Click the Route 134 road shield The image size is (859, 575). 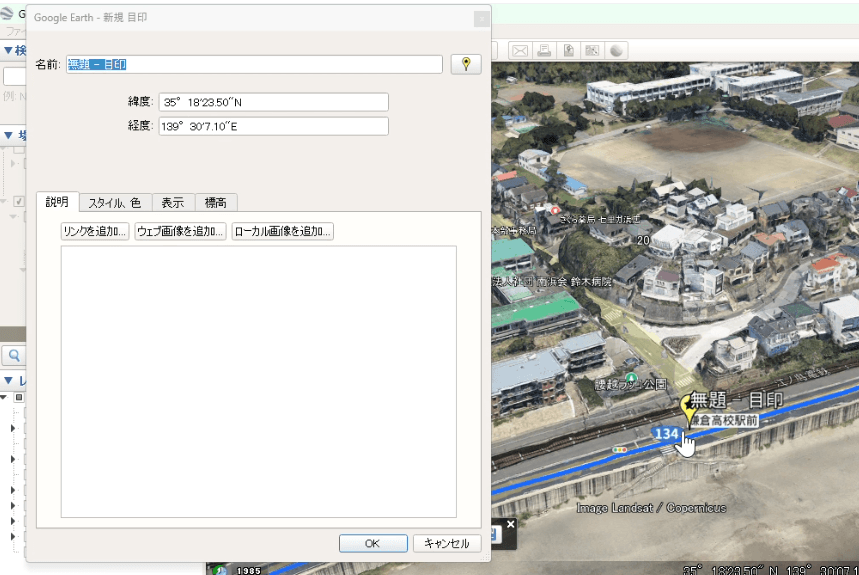pyautogui.click(x=667, y=434)
